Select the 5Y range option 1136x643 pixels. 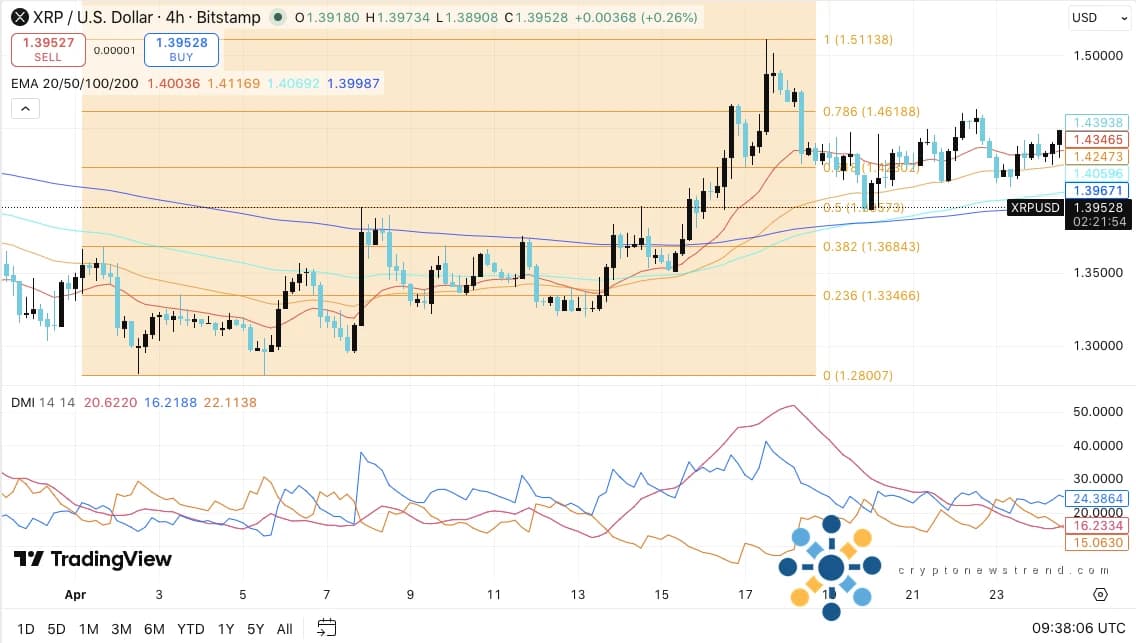pyautogui.click(x=255, y=629)
